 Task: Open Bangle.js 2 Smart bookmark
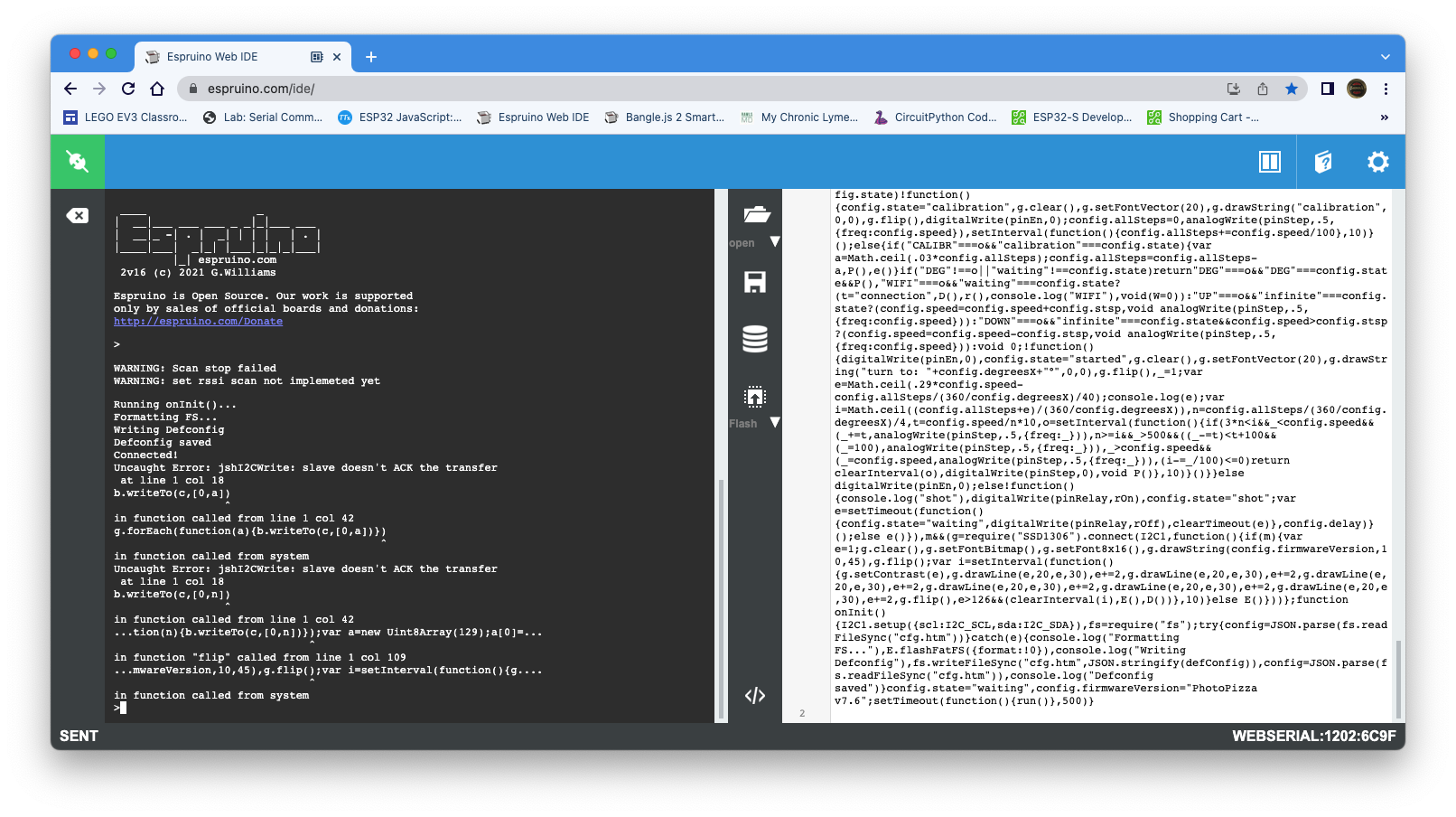coord(665,117)
